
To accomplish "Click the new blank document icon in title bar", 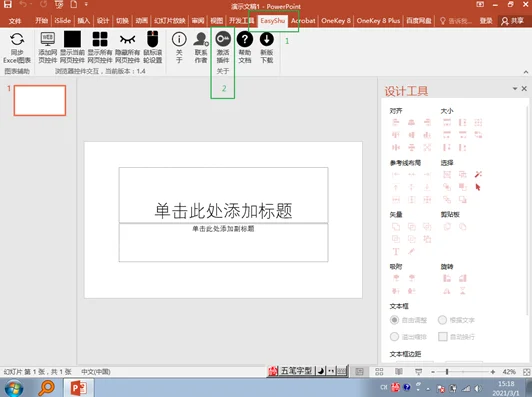I will click(74, 4).
